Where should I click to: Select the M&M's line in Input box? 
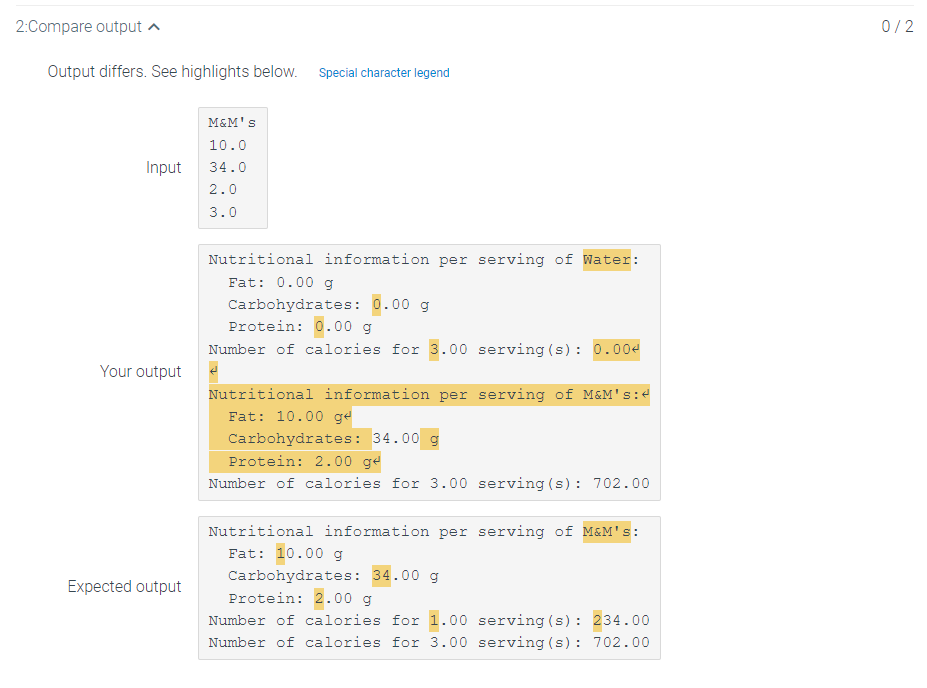point(232,123)
